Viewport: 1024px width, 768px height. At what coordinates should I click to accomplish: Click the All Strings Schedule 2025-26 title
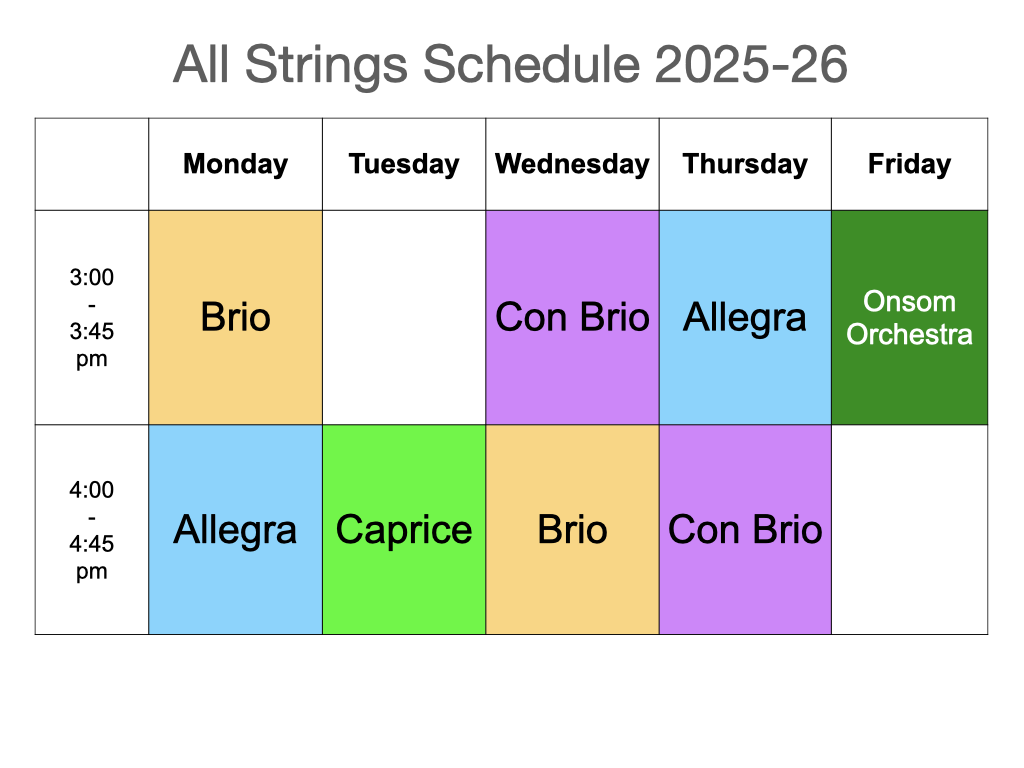click(510, 65)
